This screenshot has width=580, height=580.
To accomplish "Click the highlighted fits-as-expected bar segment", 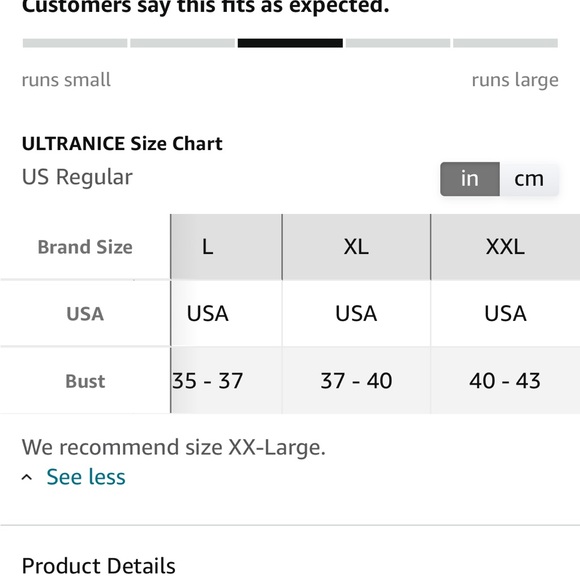I will click(x=290, y=43).
